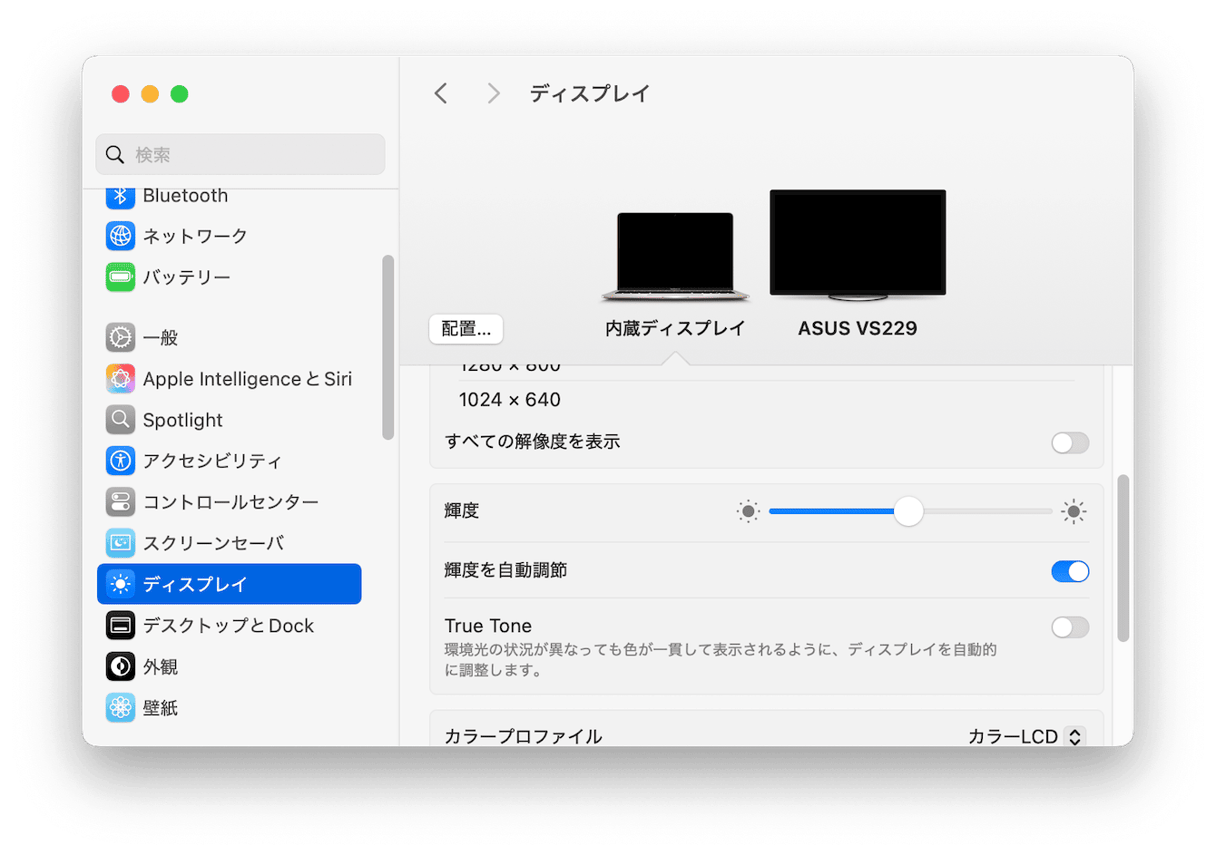Adjust the 輝度 brightness slider

pyautogui.click(x=908, y=511)
